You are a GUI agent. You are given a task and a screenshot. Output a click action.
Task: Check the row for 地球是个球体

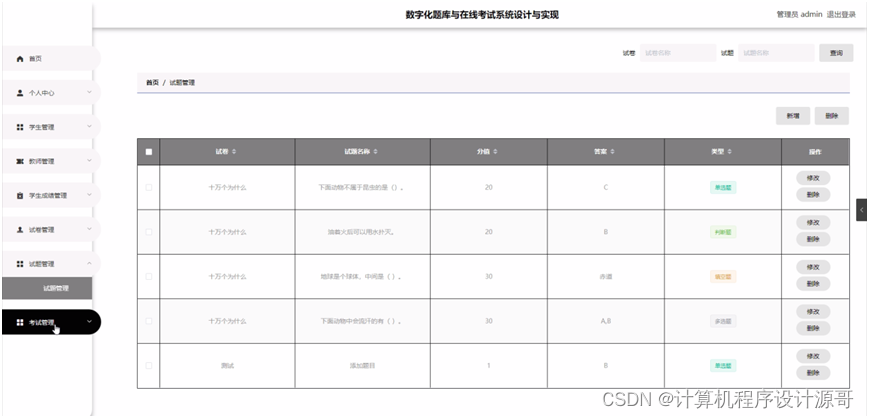149,276
